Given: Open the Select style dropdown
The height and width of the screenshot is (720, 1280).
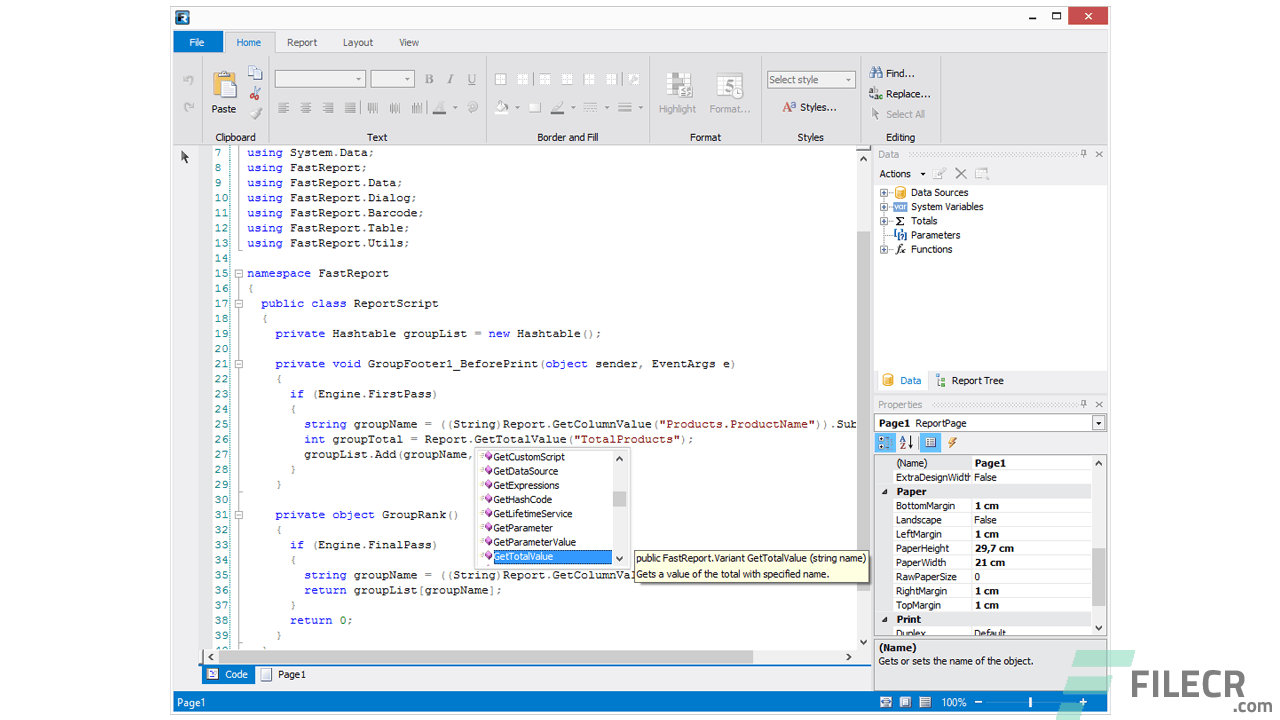Looking at the screenshot, I should pos(811,79).
